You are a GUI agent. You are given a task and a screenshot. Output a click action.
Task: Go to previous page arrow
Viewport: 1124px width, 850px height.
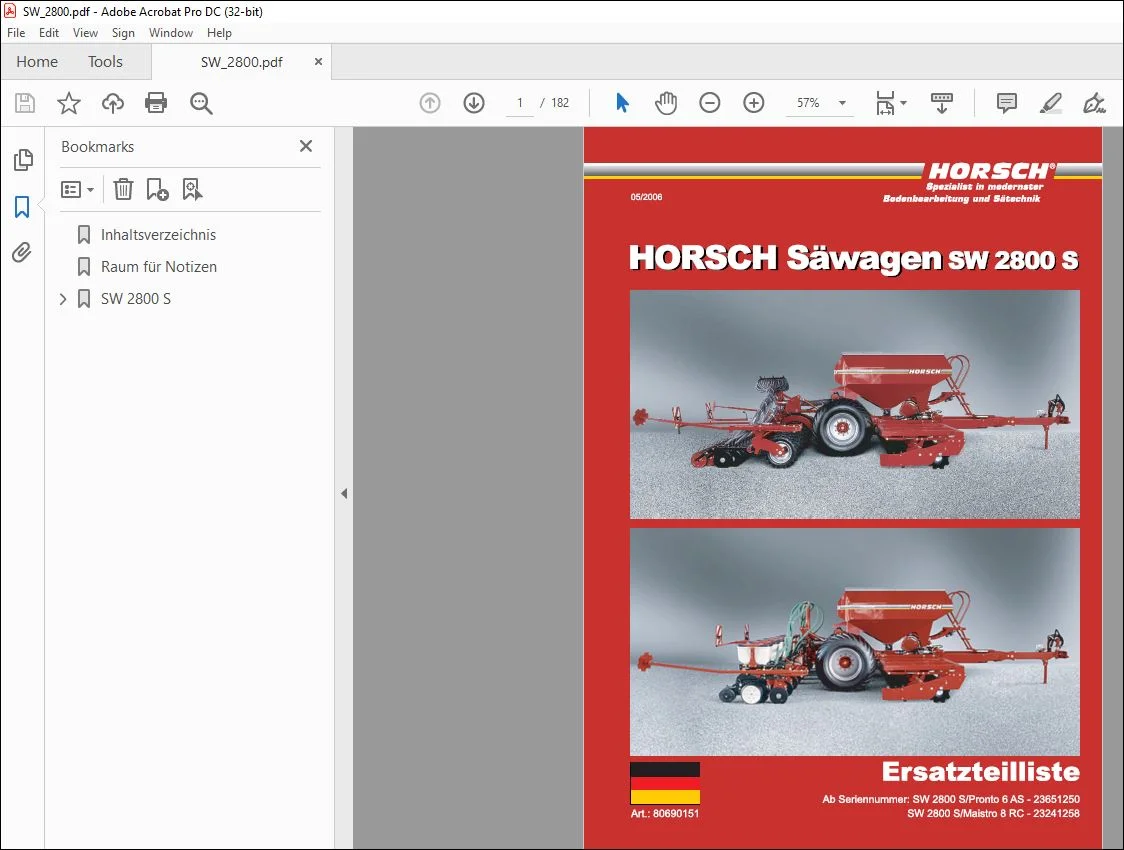(430, 103)
